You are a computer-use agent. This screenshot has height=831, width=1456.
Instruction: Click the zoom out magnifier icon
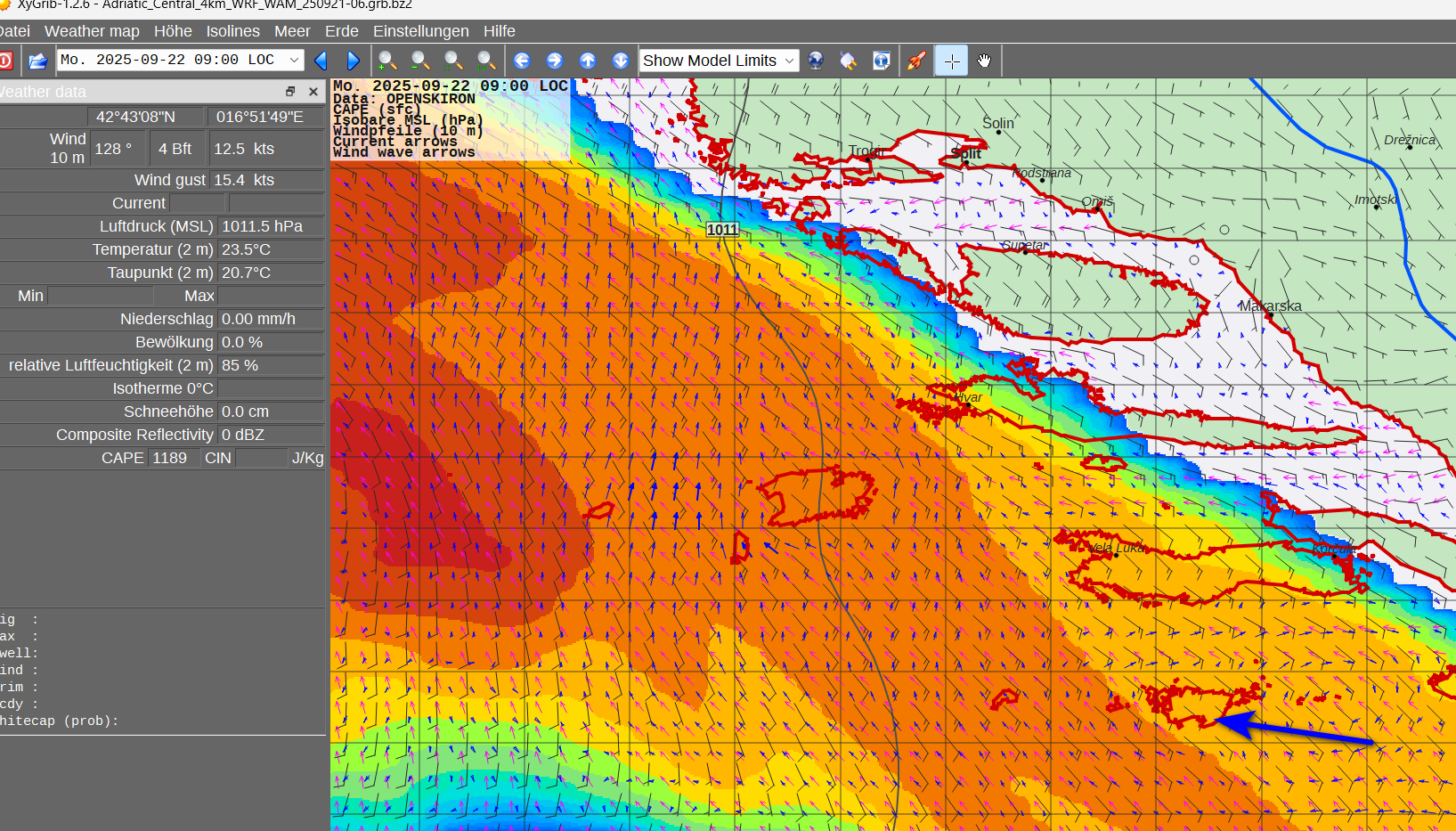click(420, 61)
